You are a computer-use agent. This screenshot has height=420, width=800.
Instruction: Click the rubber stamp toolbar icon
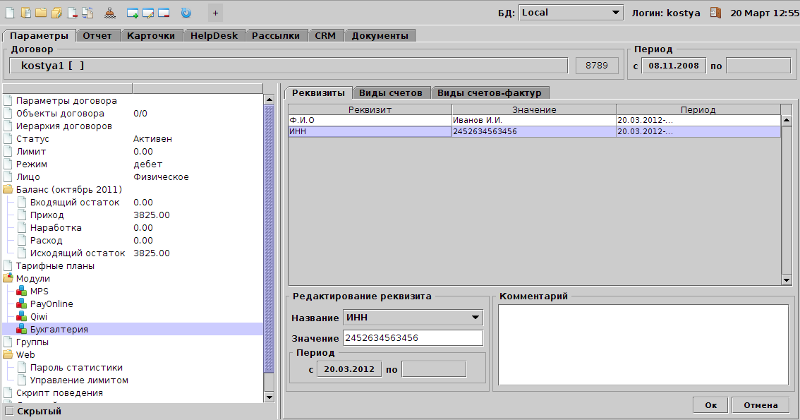[x=108, y=13]
